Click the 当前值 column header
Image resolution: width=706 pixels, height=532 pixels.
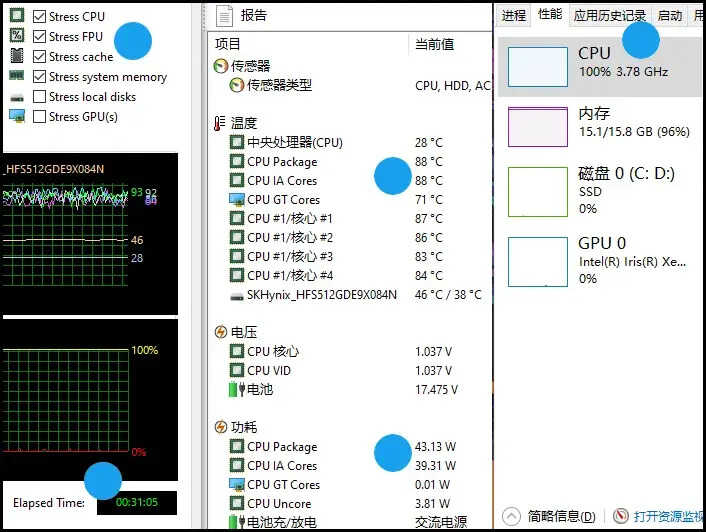(x=434, y=44)
